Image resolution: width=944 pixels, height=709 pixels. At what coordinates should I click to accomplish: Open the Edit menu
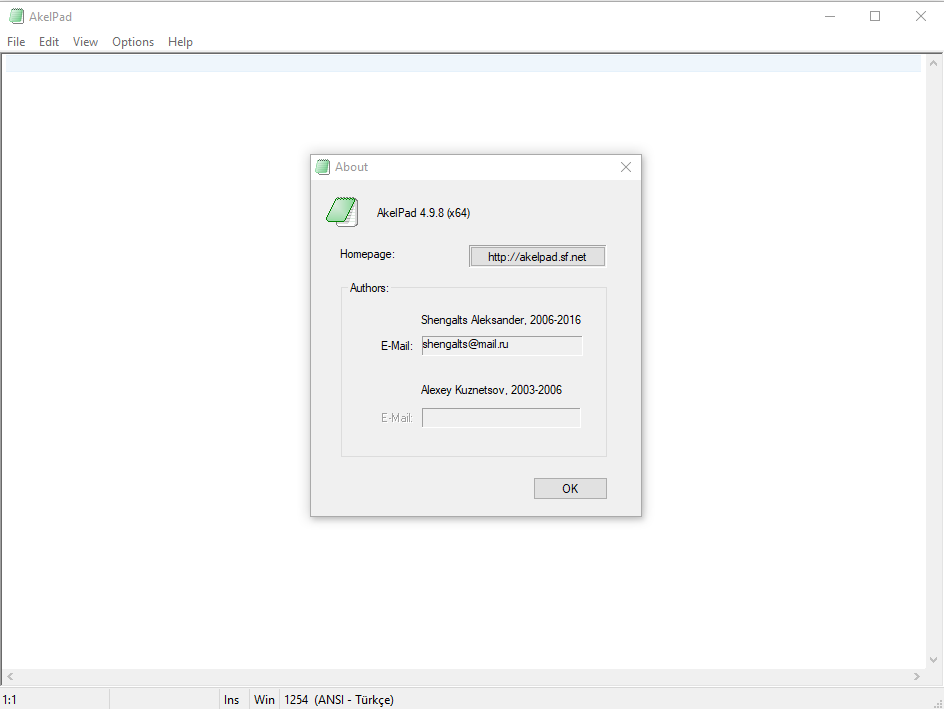click(x=49, y=42)
